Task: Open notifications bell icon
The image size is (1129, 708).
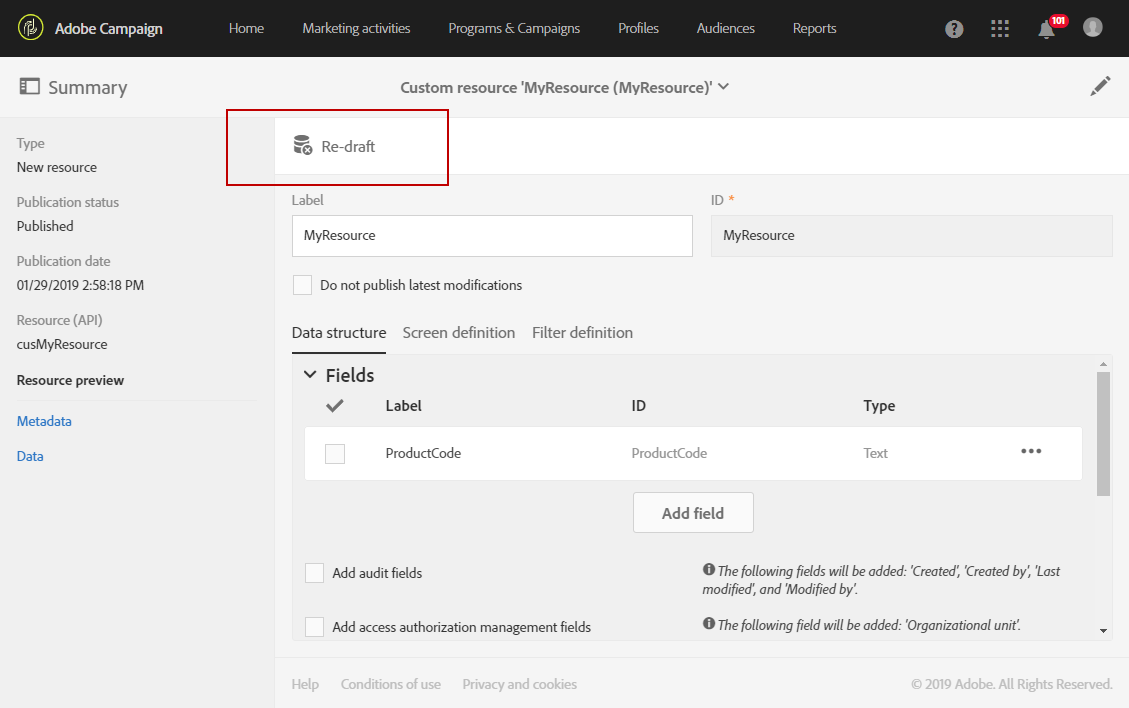Action: pyautogui.click(x=1046, y=29)
